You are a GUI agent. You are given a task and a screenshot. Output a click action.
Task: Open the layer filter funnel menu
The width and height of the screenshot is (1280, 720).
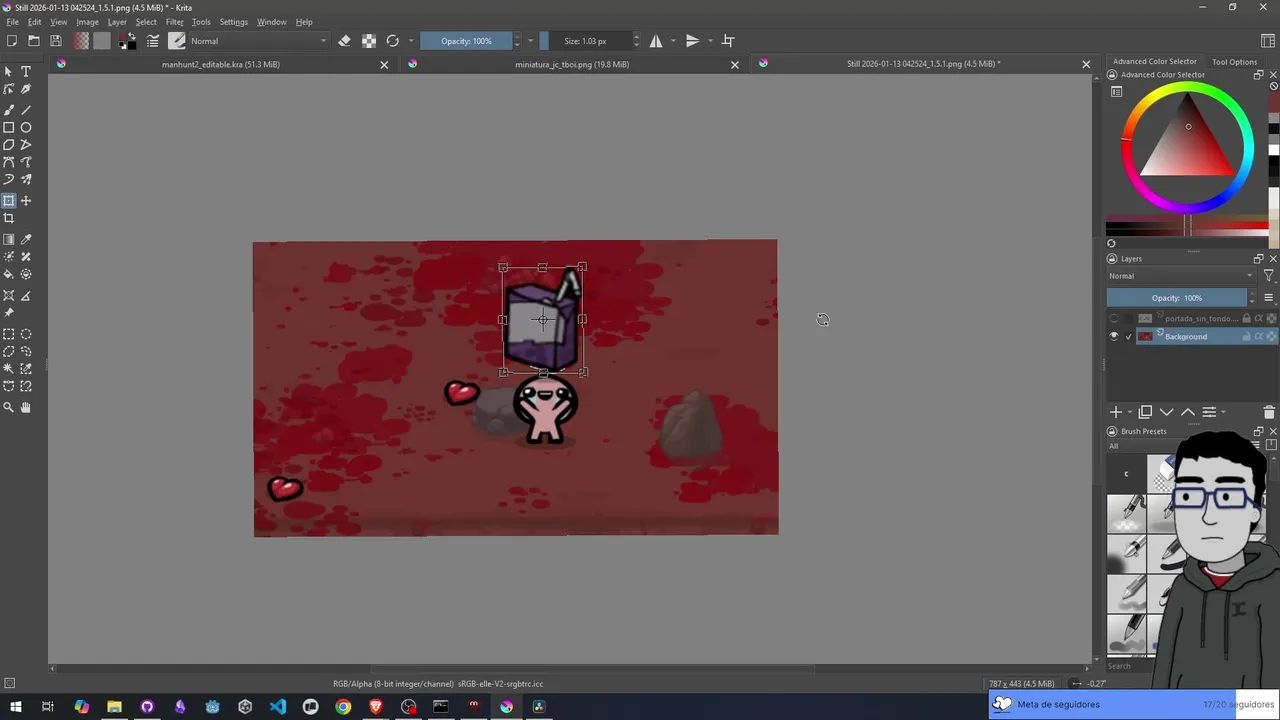point(1268,276)
